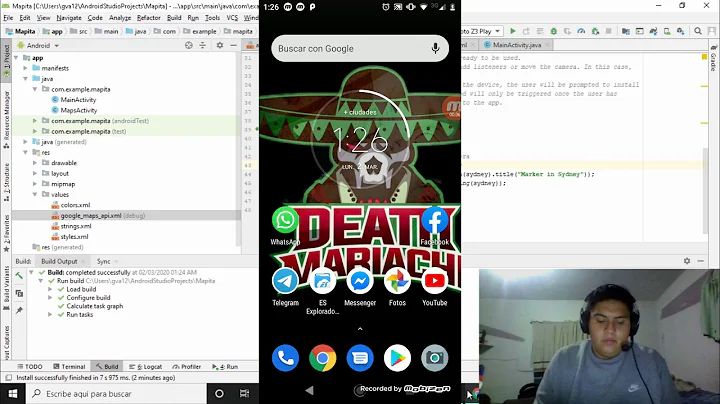Open the File menu
720x404 pixels.
pos(8,17)
